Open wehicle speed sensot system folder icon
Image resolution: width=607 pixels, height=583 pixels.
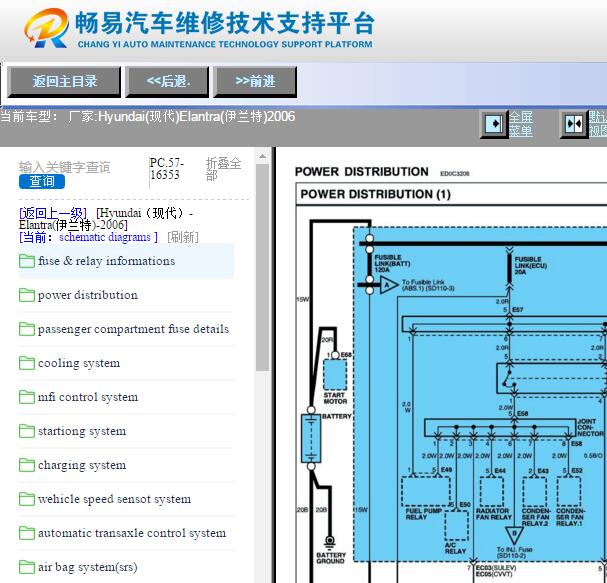pos(27,499)
